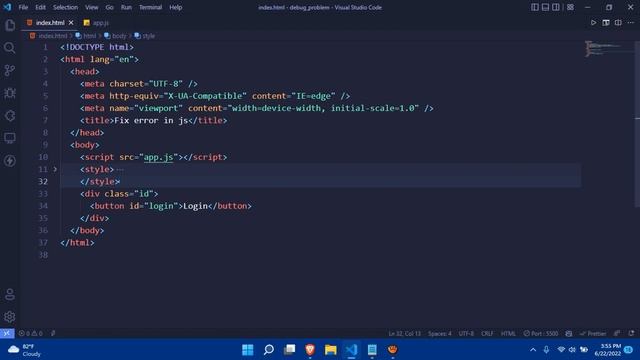Open the Search view in activity bar

click(x=10, y=48)
